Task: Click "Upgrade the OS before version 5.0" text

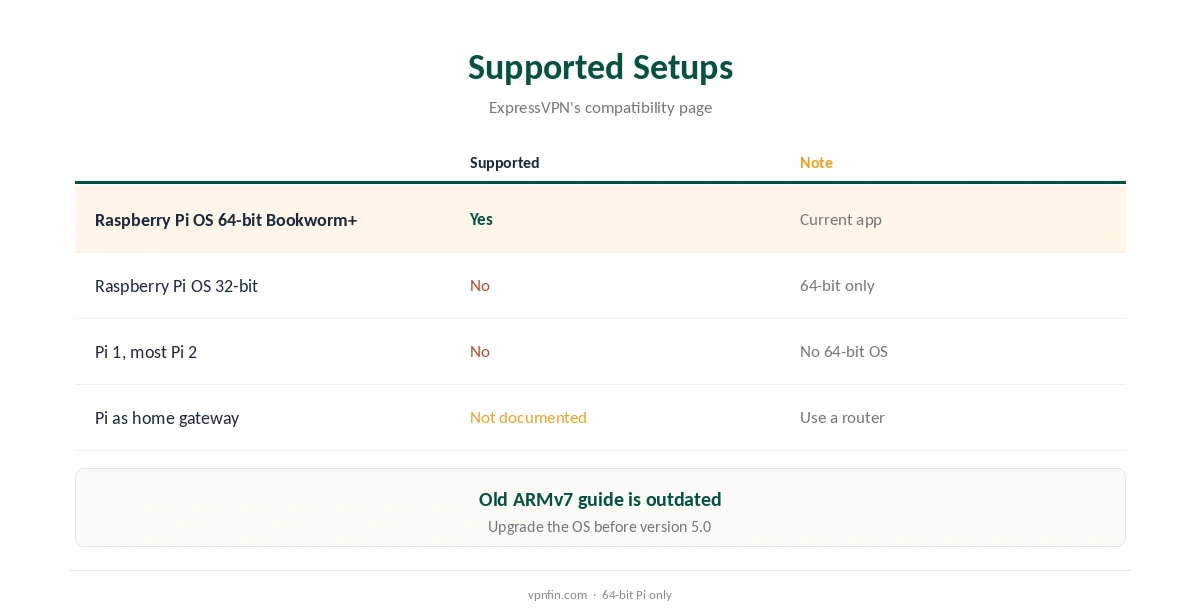Action: 600,526
